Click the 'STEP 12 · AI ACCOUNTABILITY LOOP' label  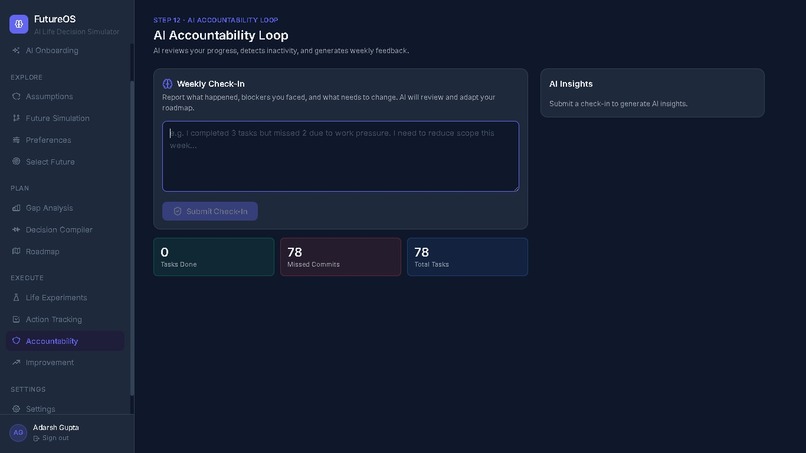pyautogui.click(x=215, y=20)
